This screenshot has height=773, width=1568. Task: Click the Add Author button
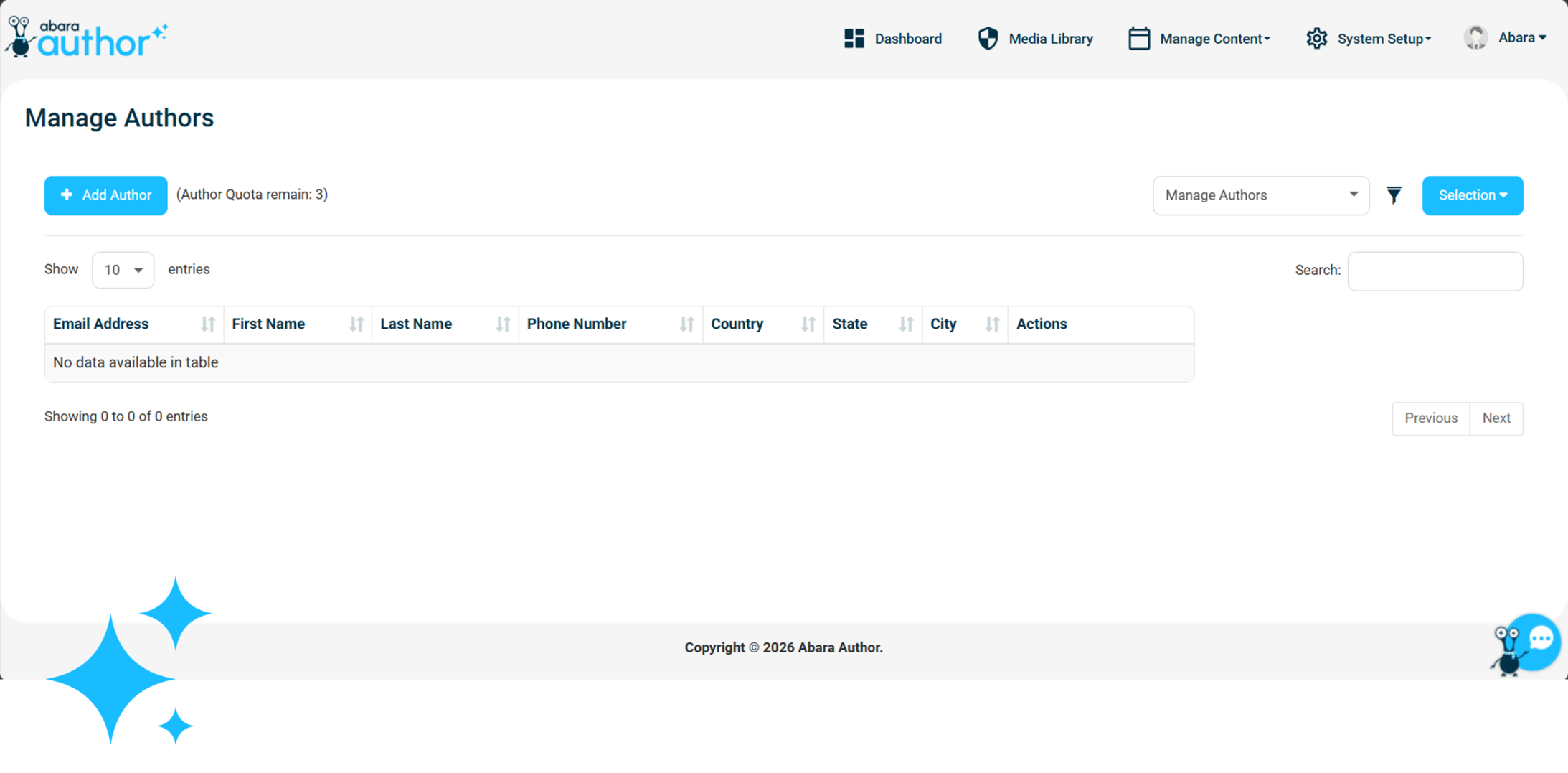tap(105, 195)
